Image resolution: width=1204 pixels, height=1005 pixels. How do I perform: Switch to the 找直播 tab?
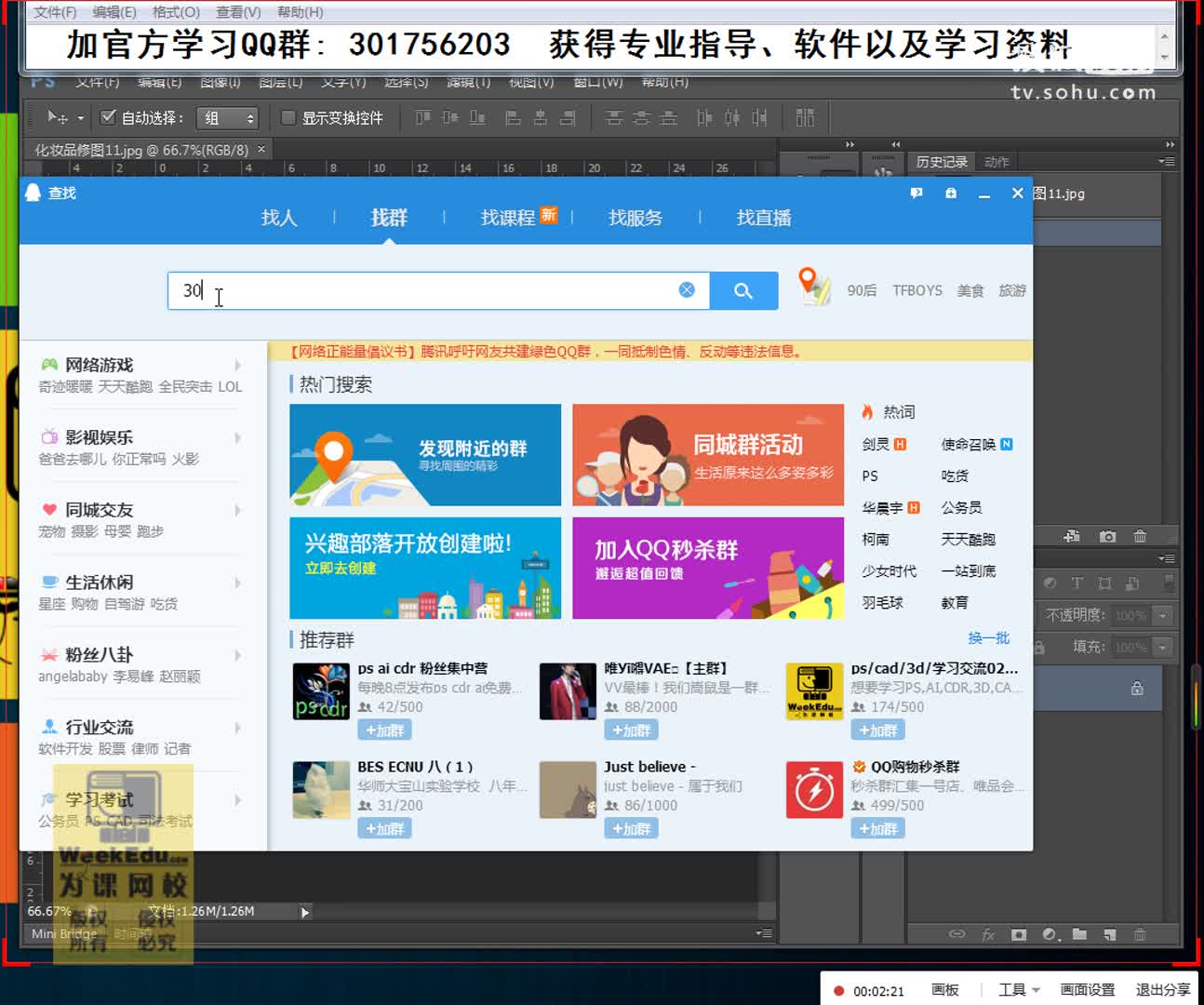(764, 218)
